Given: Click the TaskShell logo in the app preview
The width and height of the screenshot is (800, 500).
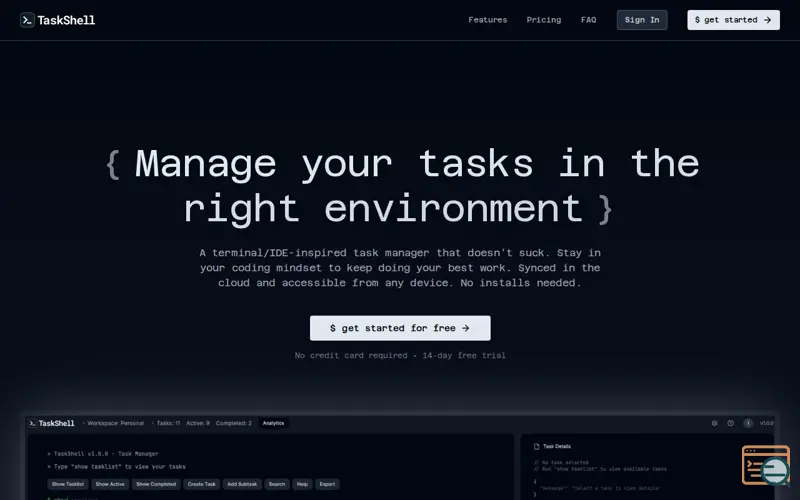Looking at the screenshot, I should [52, 423].
